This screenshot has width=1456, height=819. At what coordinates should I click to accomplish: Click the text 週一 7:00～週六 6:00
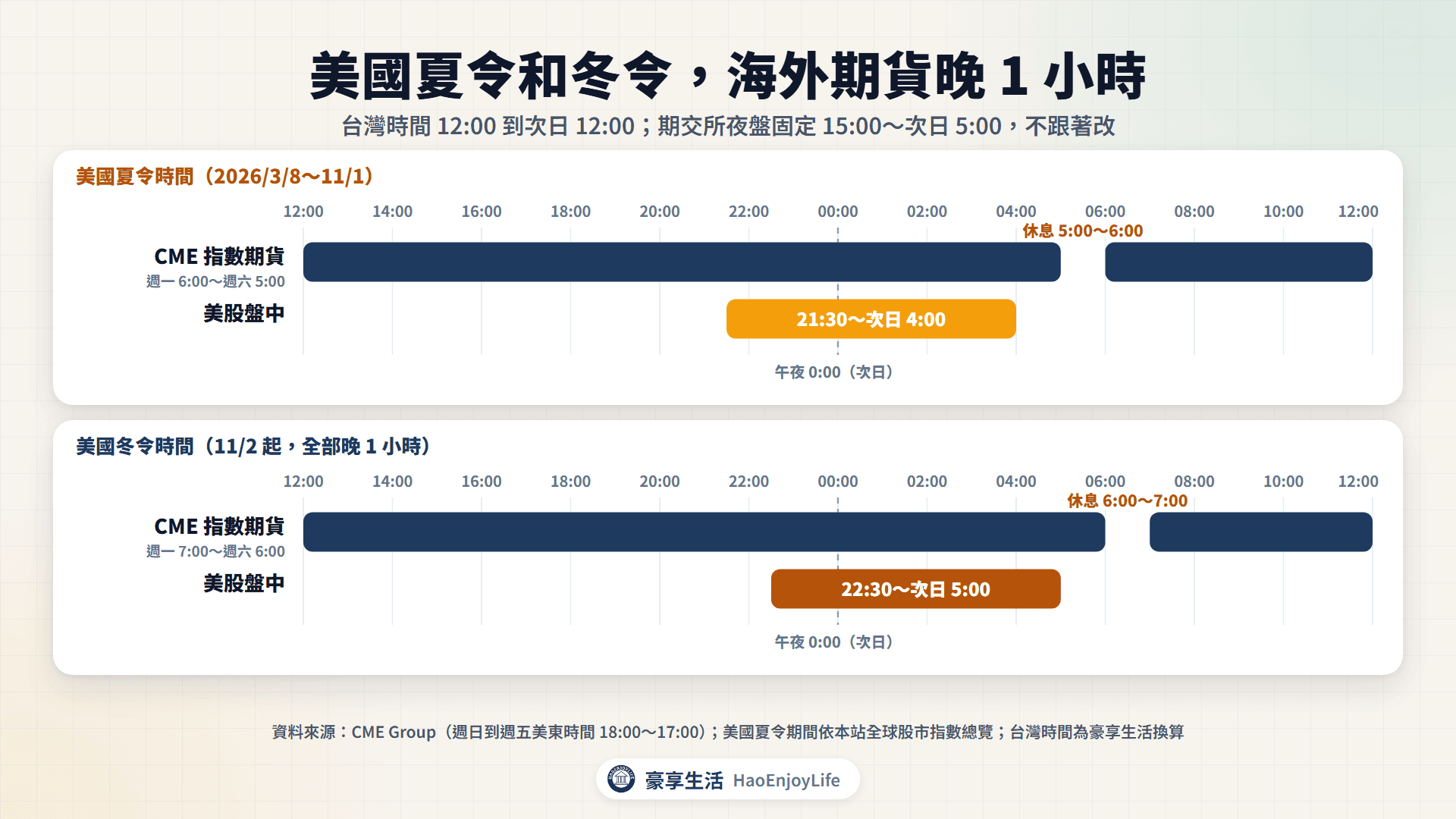coord(215,551)
